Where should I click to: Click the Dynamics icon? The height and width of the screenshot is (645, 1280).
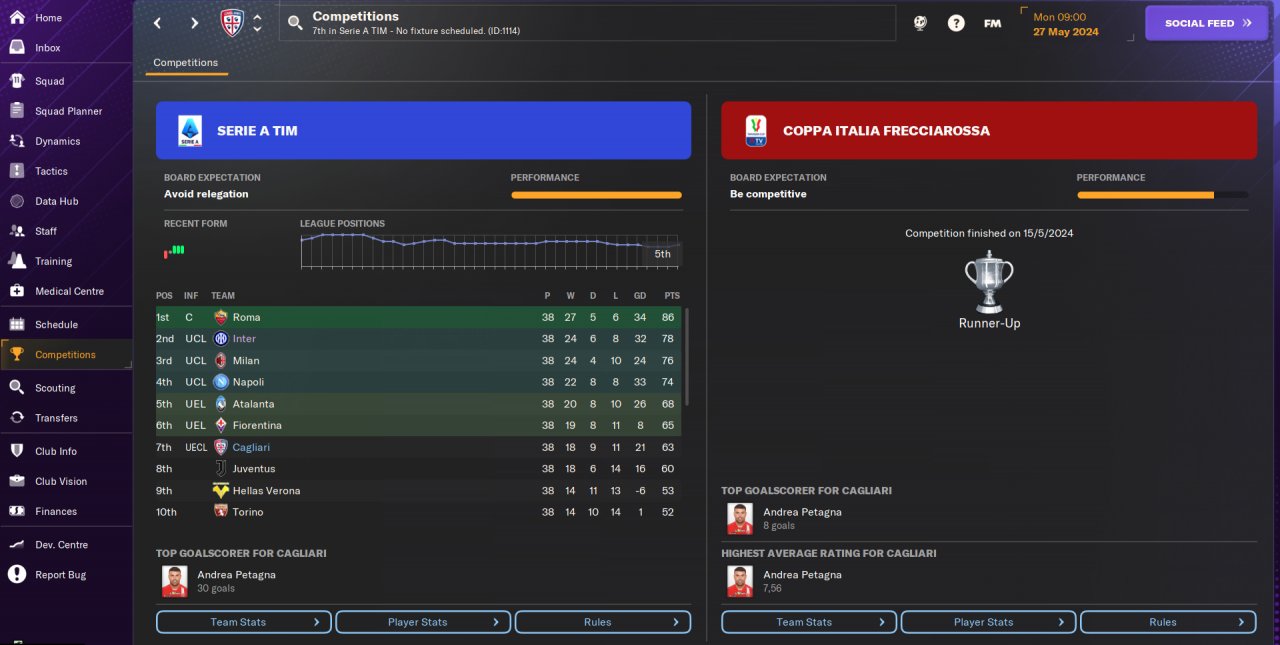(17, 141)
